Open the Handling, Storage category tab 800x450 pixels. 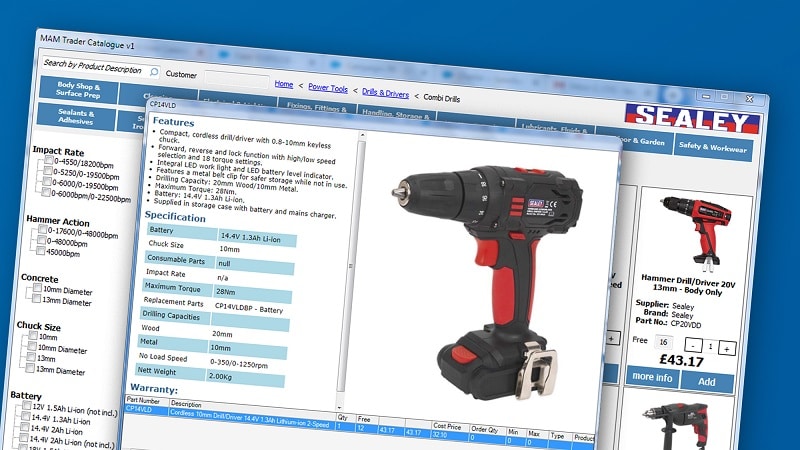coord(396,114)
